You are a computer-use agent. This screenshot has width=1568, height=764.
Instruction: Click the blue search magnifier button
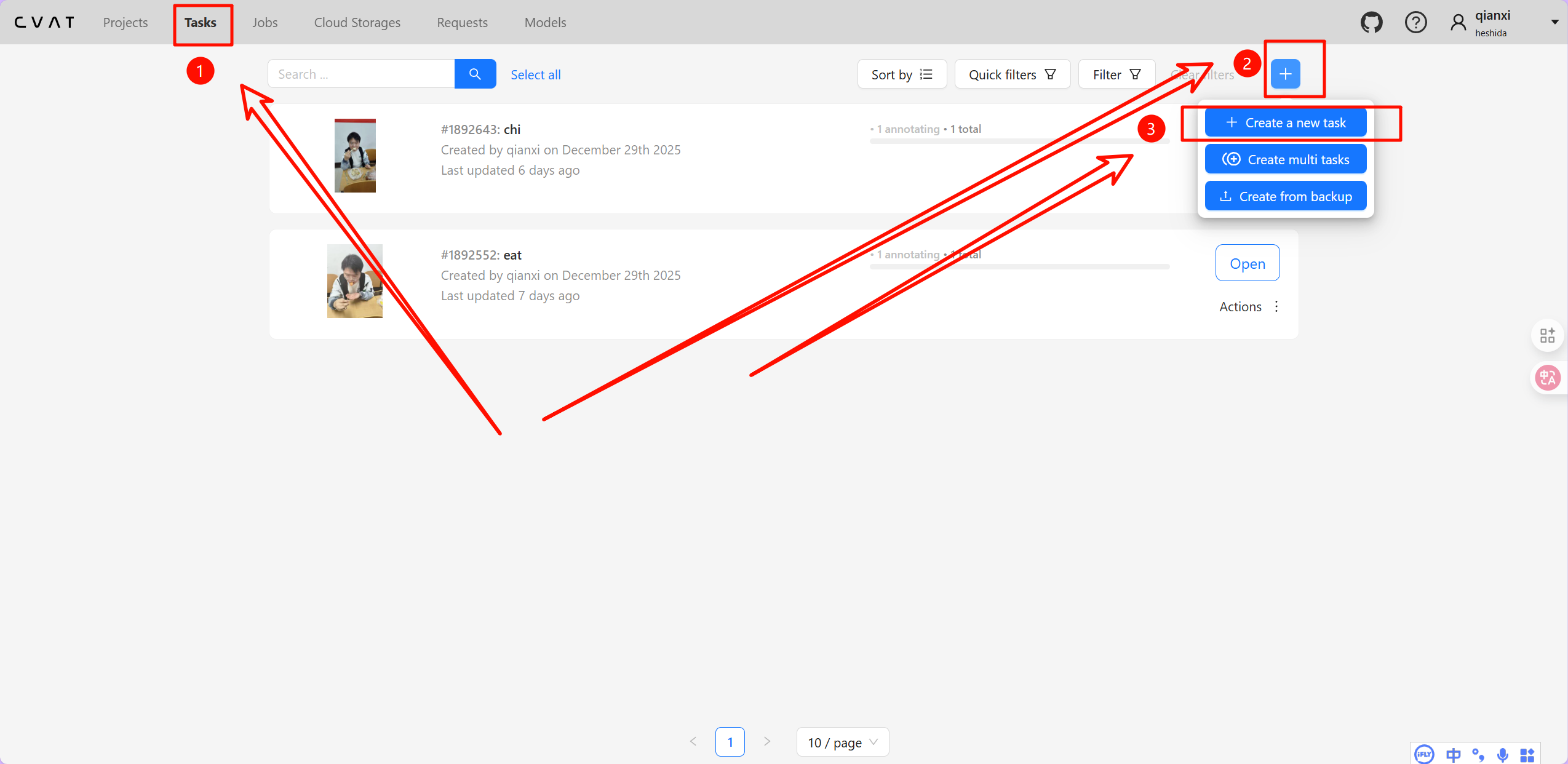pos(475,74)
